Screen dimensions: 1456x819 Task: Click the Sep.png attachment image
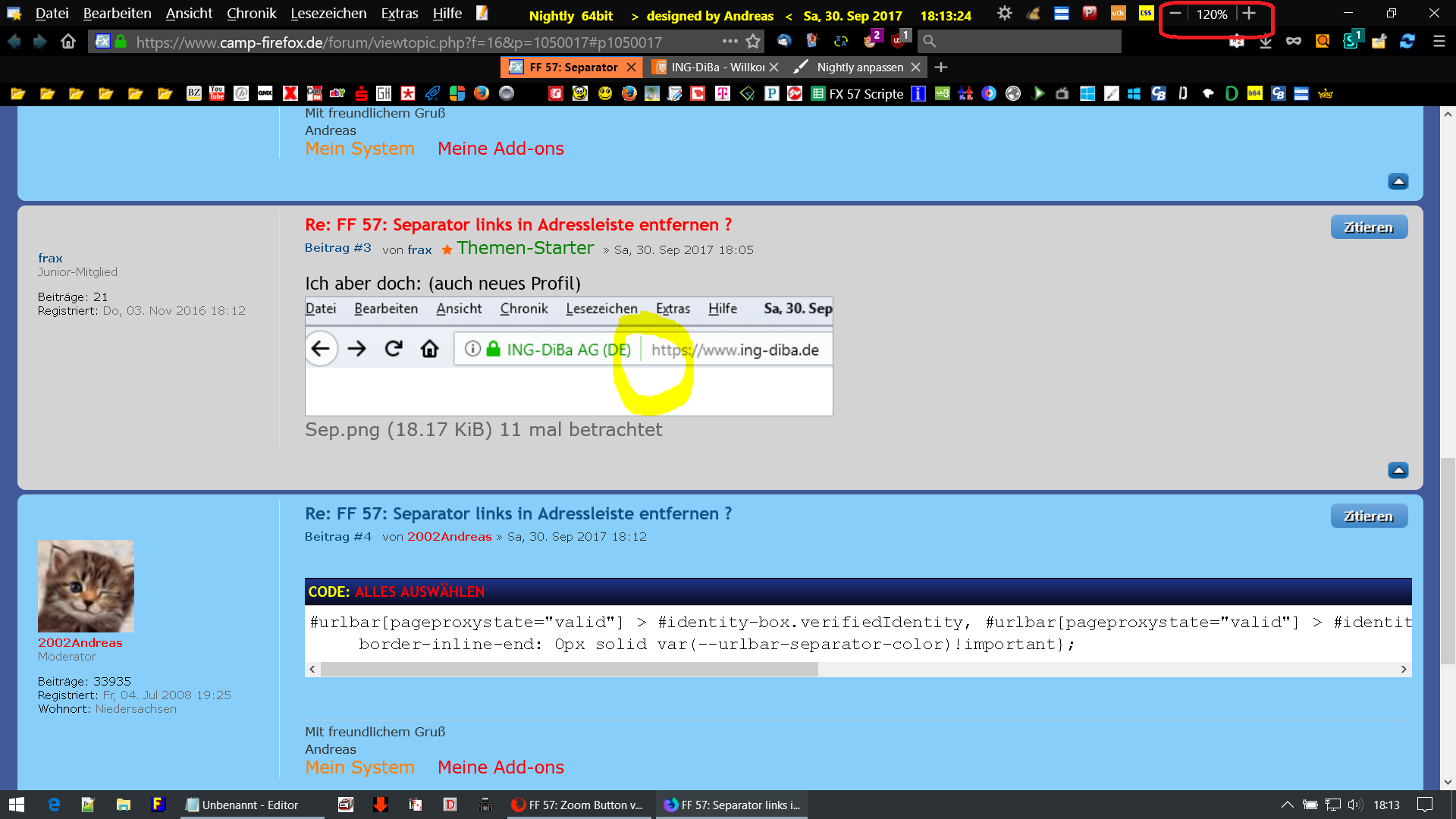click(x=569, y=356)
